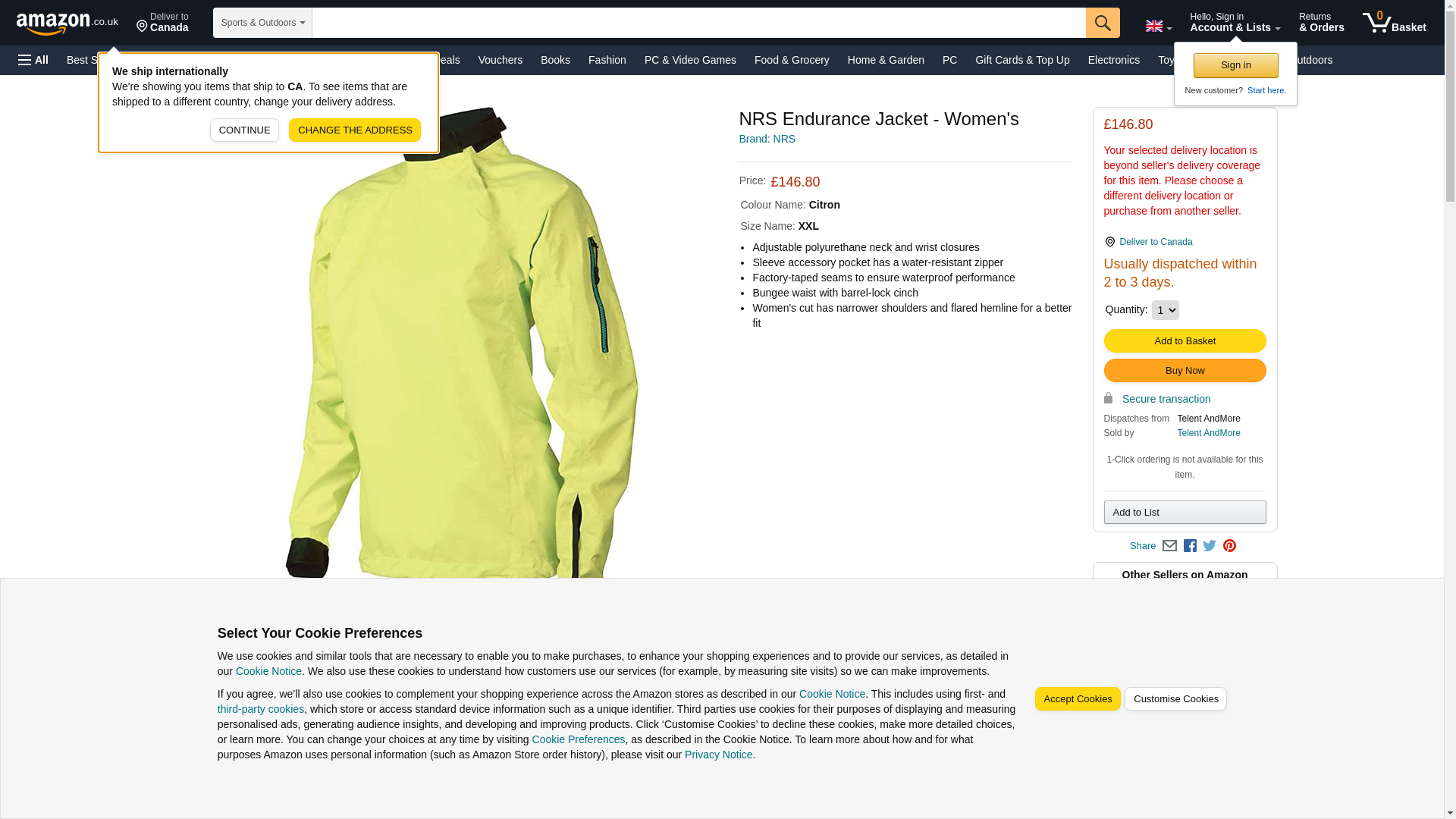The image size is (1456, 819).
Task: Click the Amazon.co.uk logo
Action: pos(67,24)
